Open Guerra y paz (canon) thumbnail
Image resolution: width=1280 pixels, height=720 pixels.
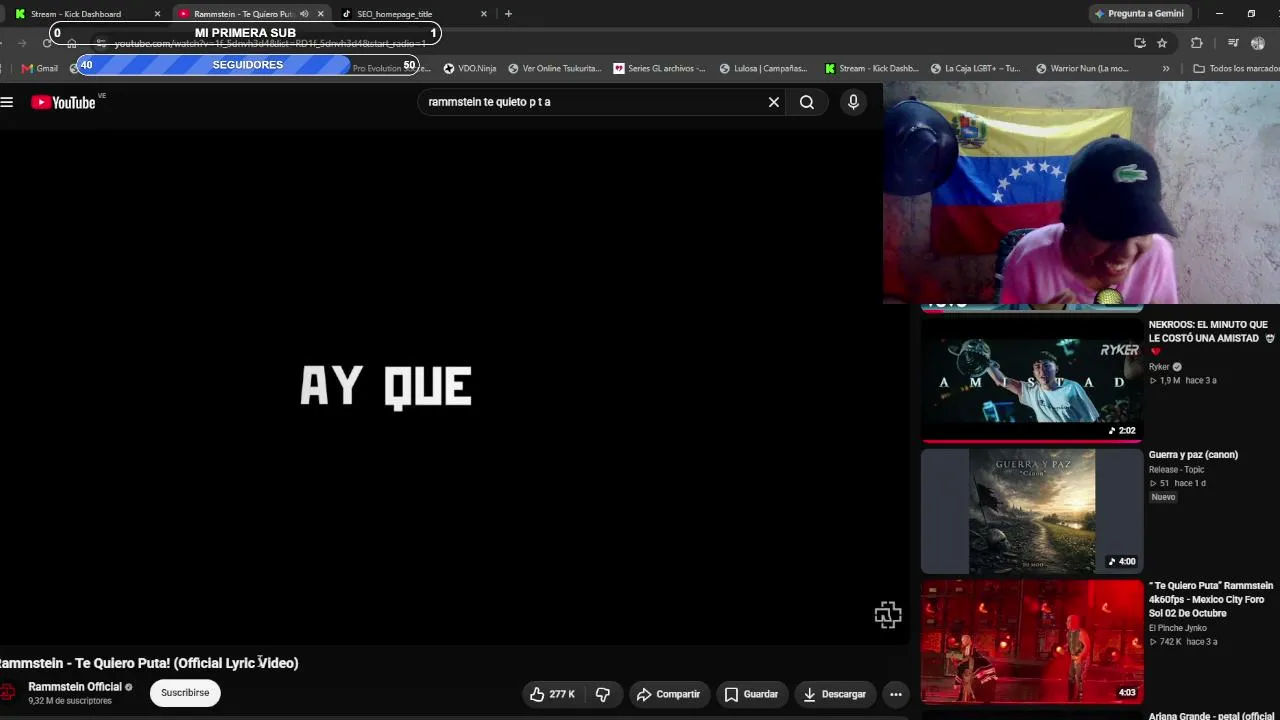[1031, 511]
